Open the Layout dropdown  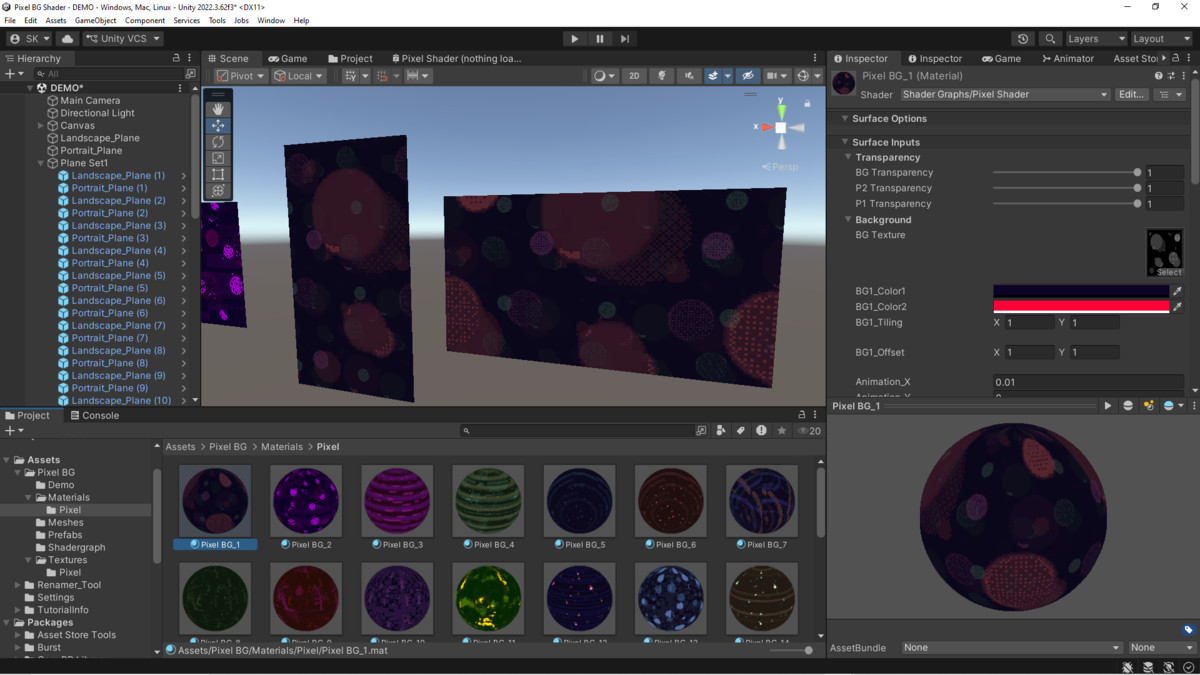[1160, 39]
